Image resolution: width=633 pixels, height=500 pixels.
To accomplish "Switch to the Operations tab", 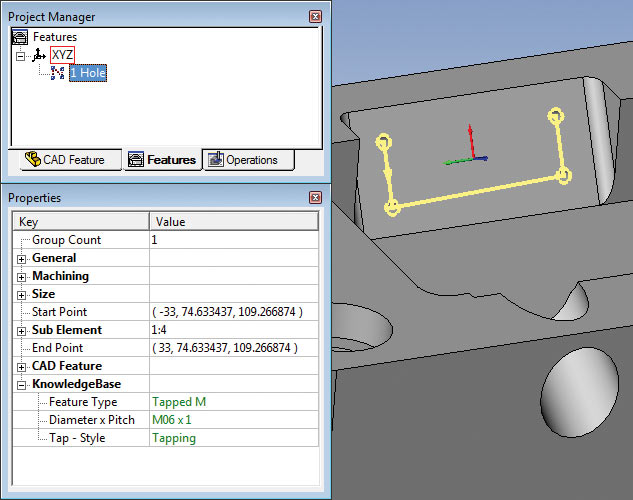I will 248,160.
